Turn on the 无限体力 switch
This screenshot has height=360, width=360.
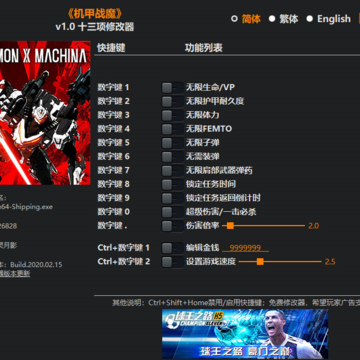pyautogui.click(x=172, y=115)
